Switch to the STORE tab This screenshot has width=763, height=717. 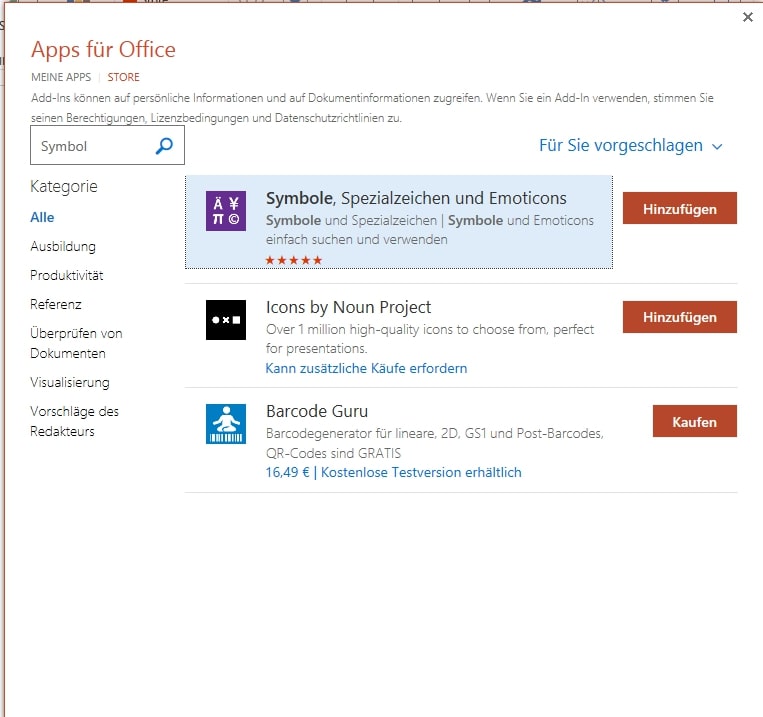pos(124,77)
